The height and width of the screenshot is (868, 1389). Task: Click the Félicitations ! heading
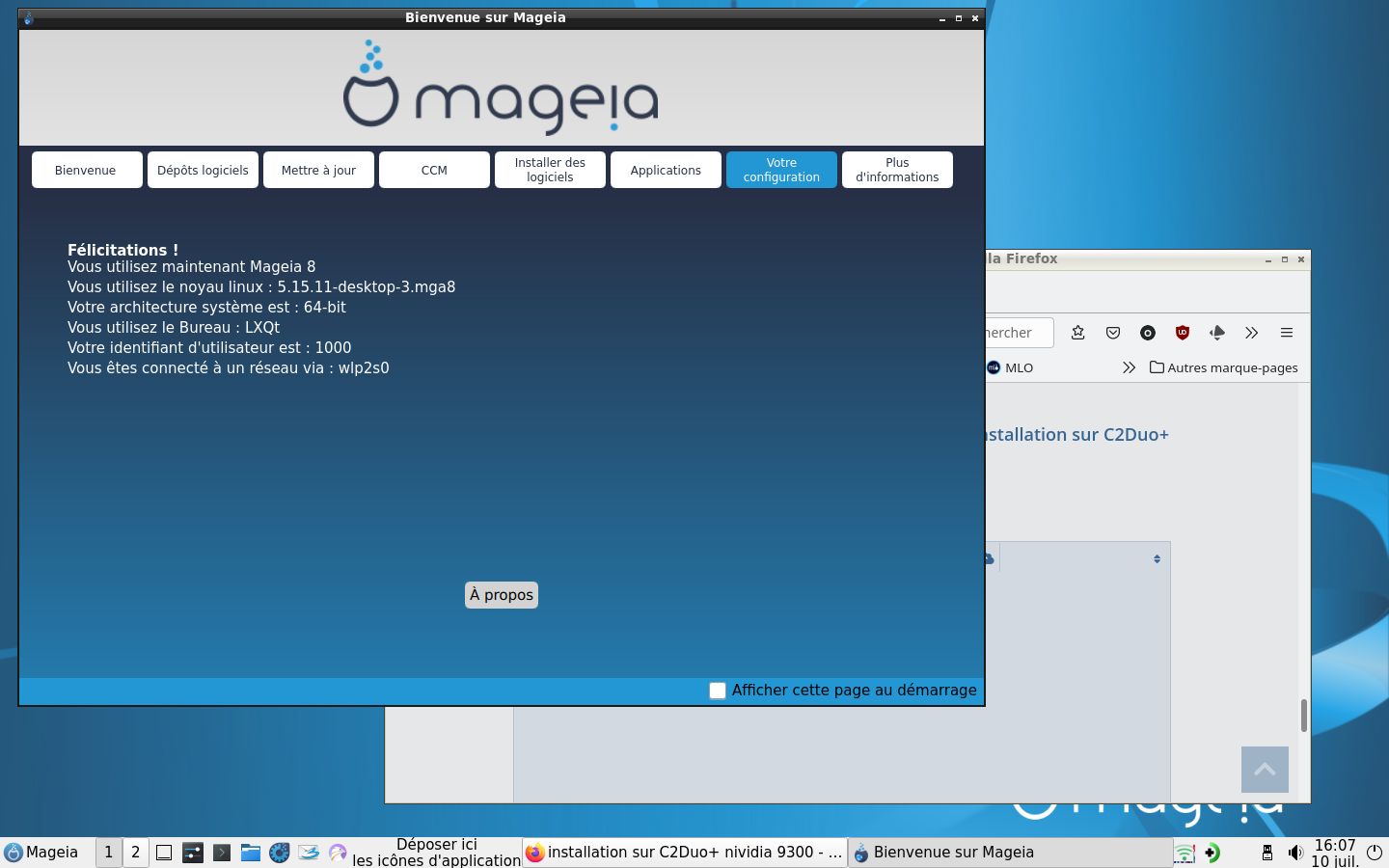pos(123,250)
